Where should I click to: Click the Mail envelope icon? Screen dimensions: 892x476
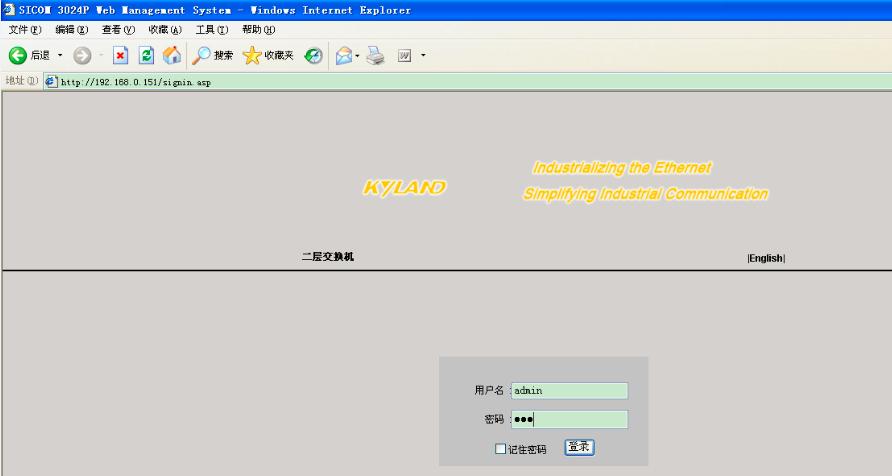[344, 55]
